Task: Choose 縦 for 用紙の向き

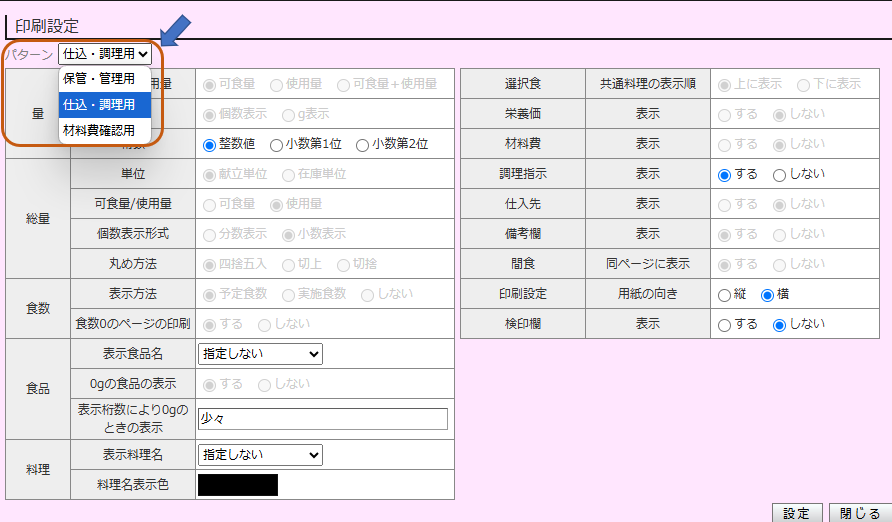Action: [725, 295]
